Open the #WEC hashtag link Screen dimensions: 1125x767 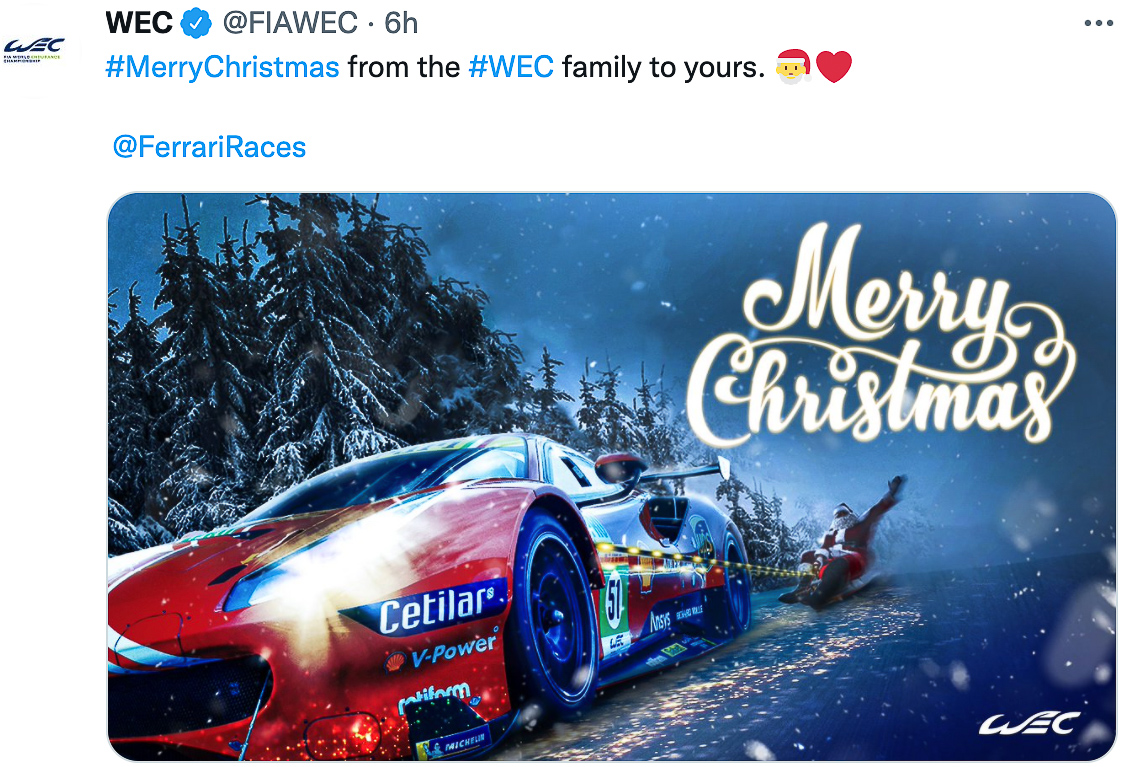[x=511, y=67]
